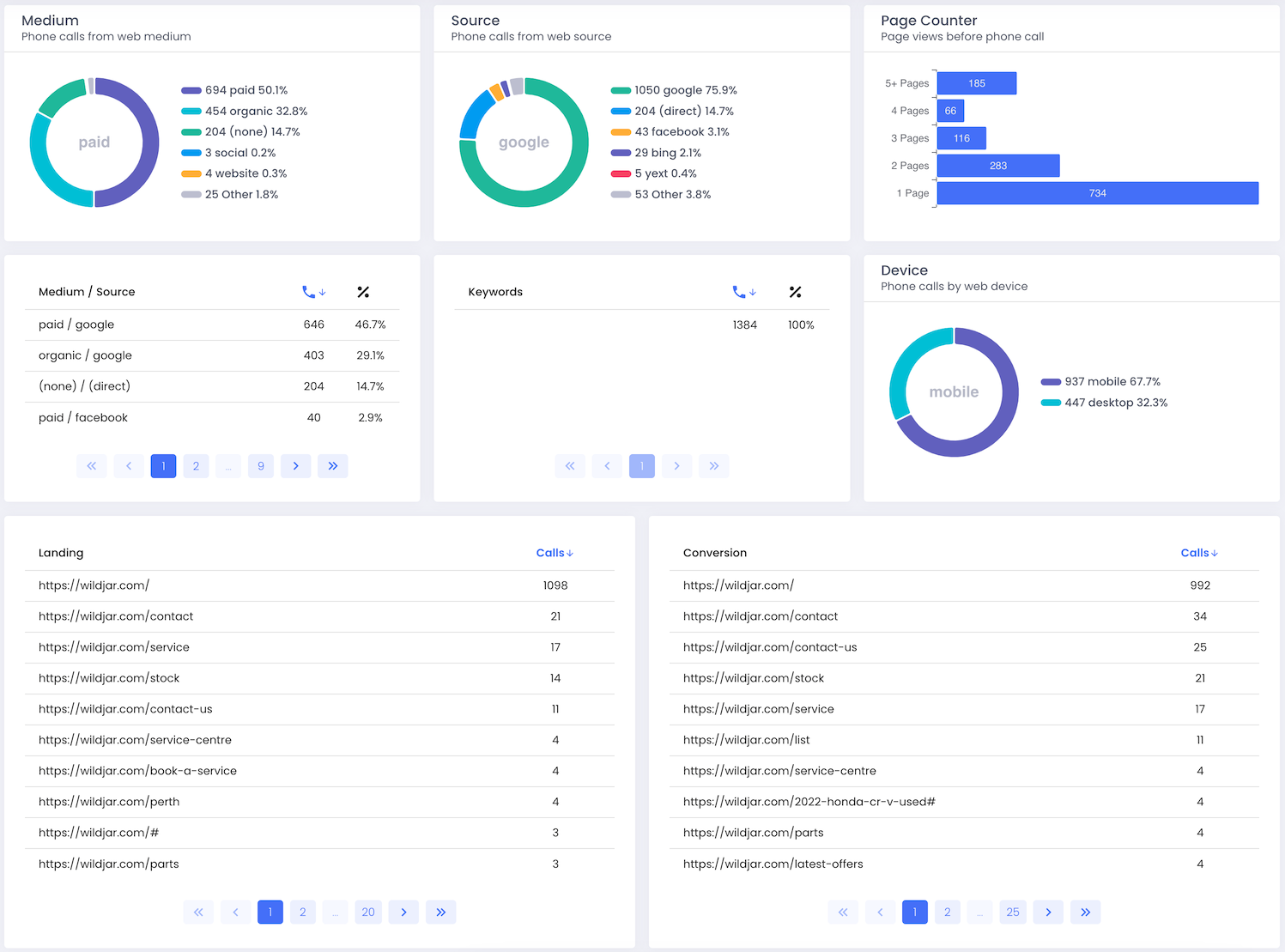1285x952 pixels.
Task: Click landing URL https://wildjar.com/book-a-service
Action: (137, 771)
